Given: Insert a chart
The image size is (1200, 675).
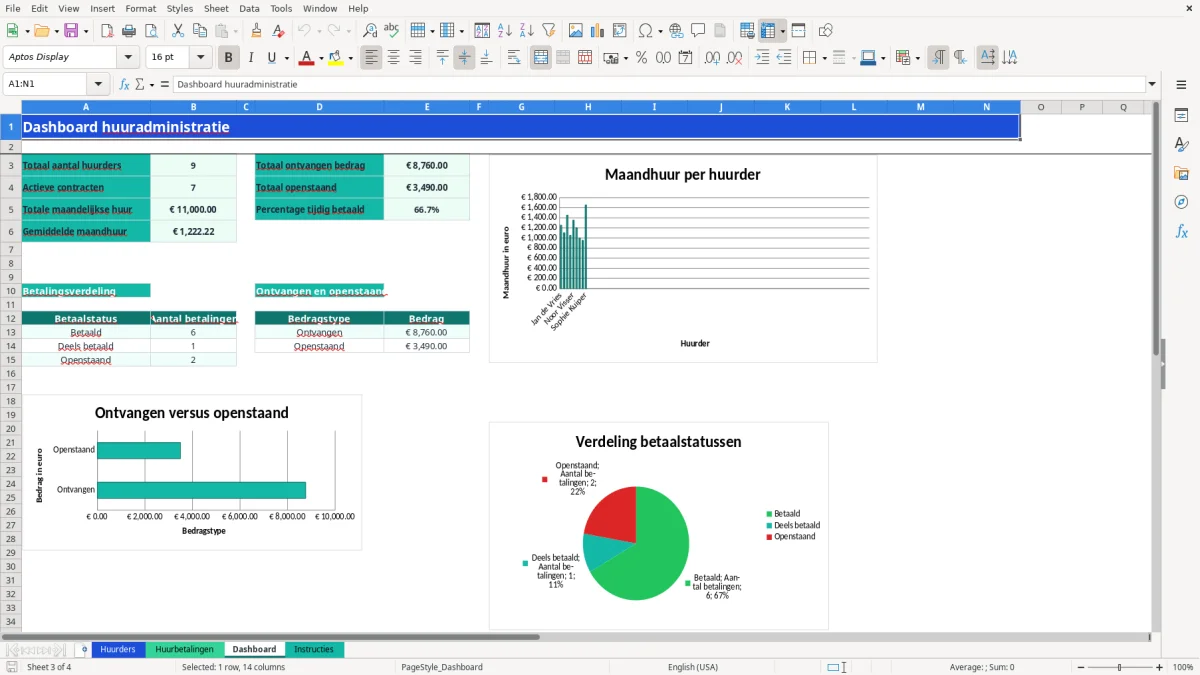Looking at the screenshot, I should [x=598, y=31].
